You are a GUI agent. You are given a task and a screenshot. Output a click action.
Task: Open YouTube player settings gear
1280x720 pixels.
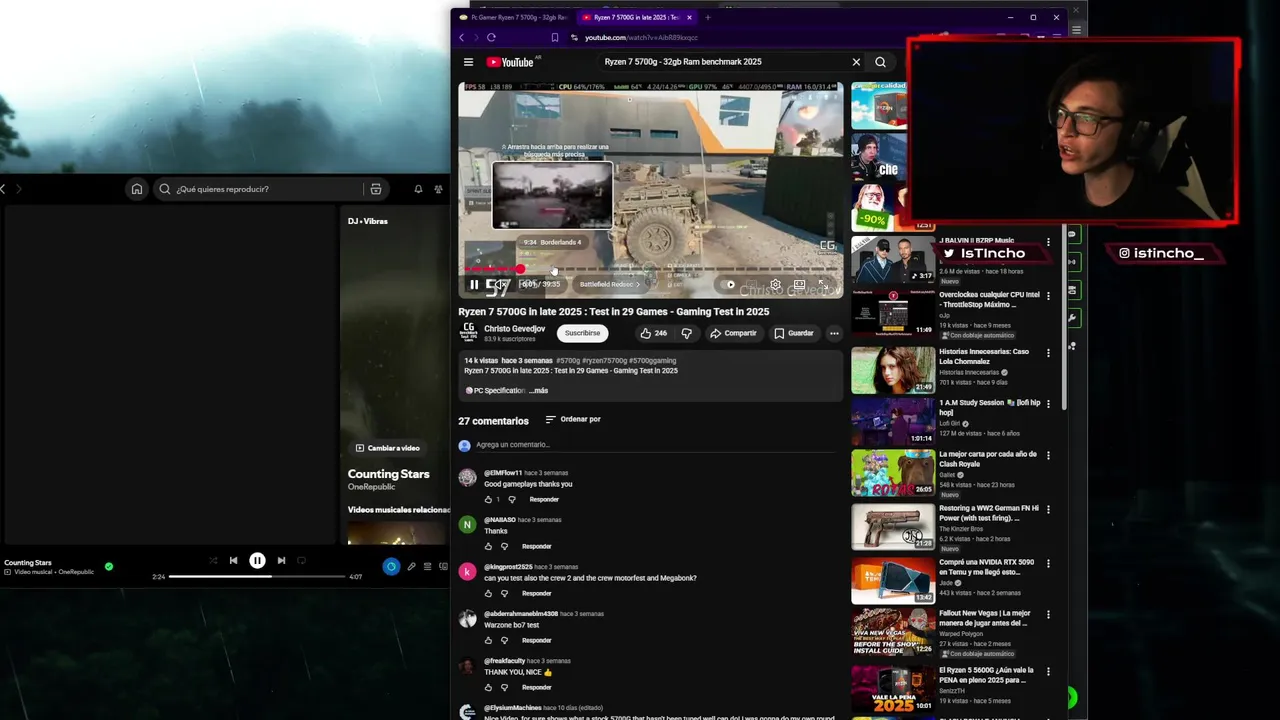(x=775, y=284)
